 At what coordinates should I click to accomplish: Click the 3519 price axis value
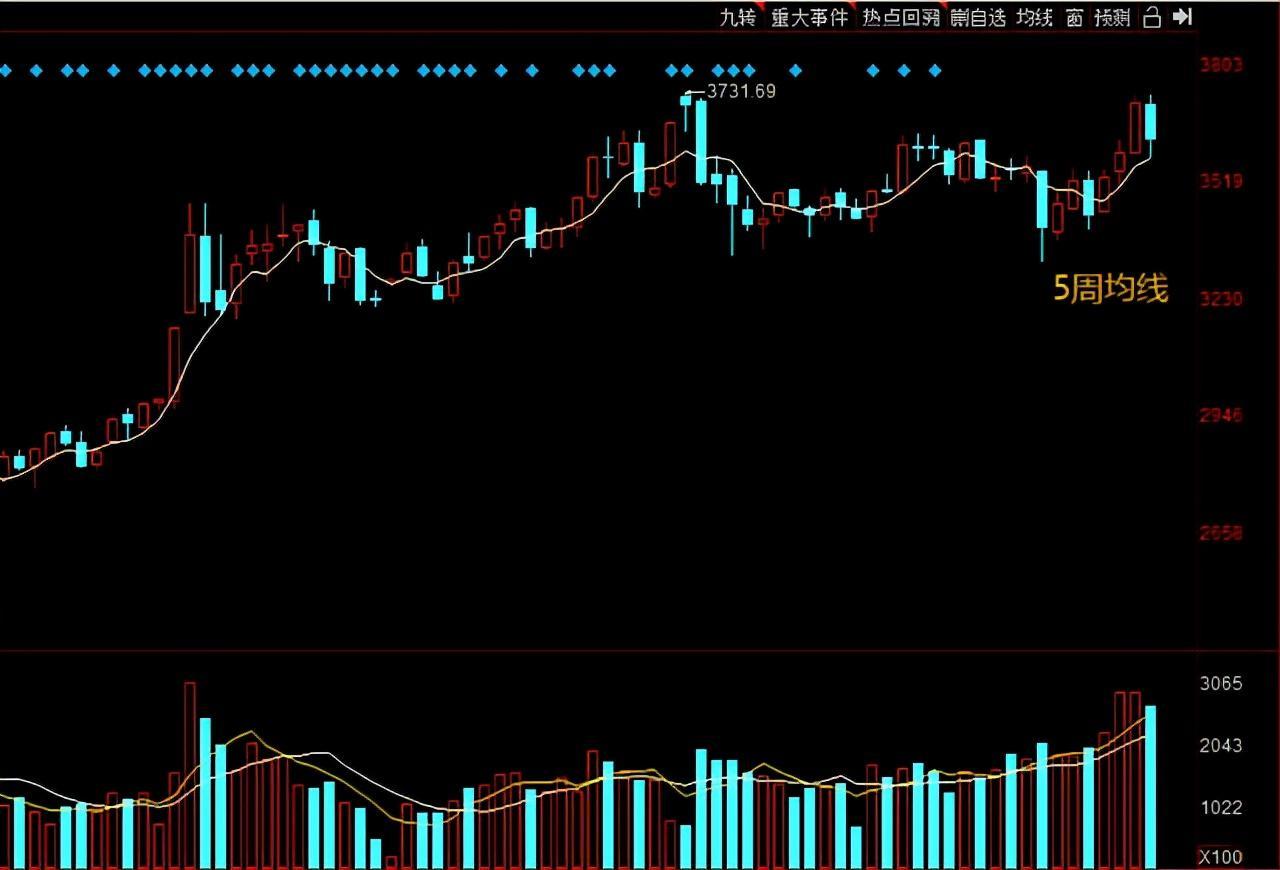[x=1221, y=181]
